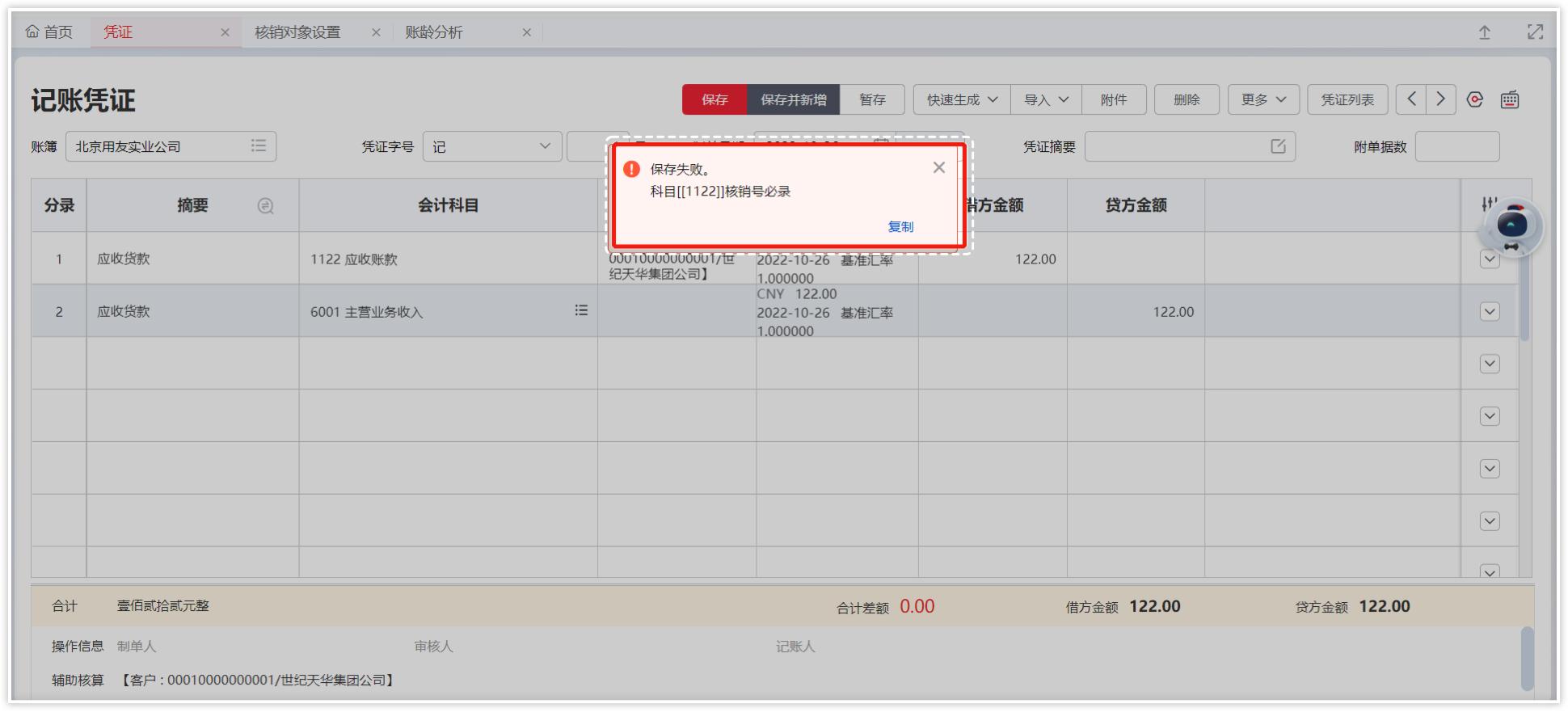Select row 1 应收货款 summary cell
This screenshot has width=1568, height=712.
coord(192,259)
